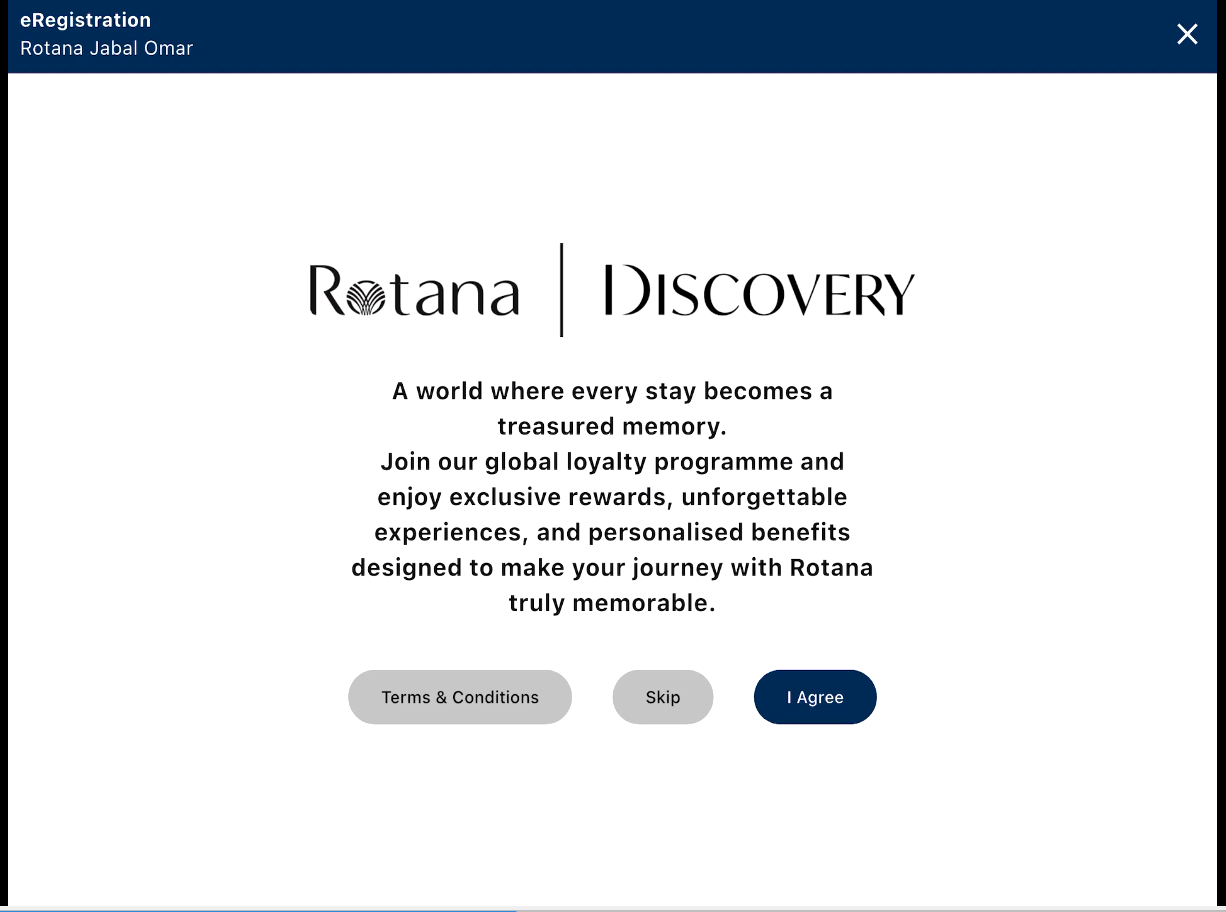Review terms by clicking Terms & Conditions

(x=459, y=697)
